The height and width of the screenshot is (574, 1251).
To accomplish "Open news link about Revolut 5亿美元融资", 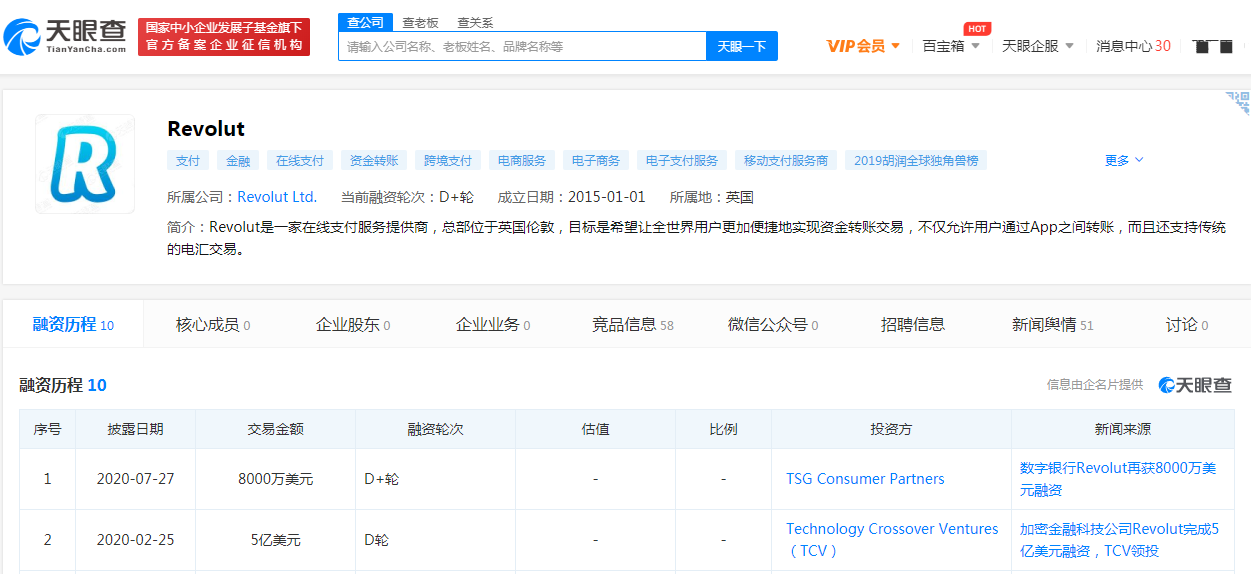I will pyautogui.click(x=1119, y=540).
